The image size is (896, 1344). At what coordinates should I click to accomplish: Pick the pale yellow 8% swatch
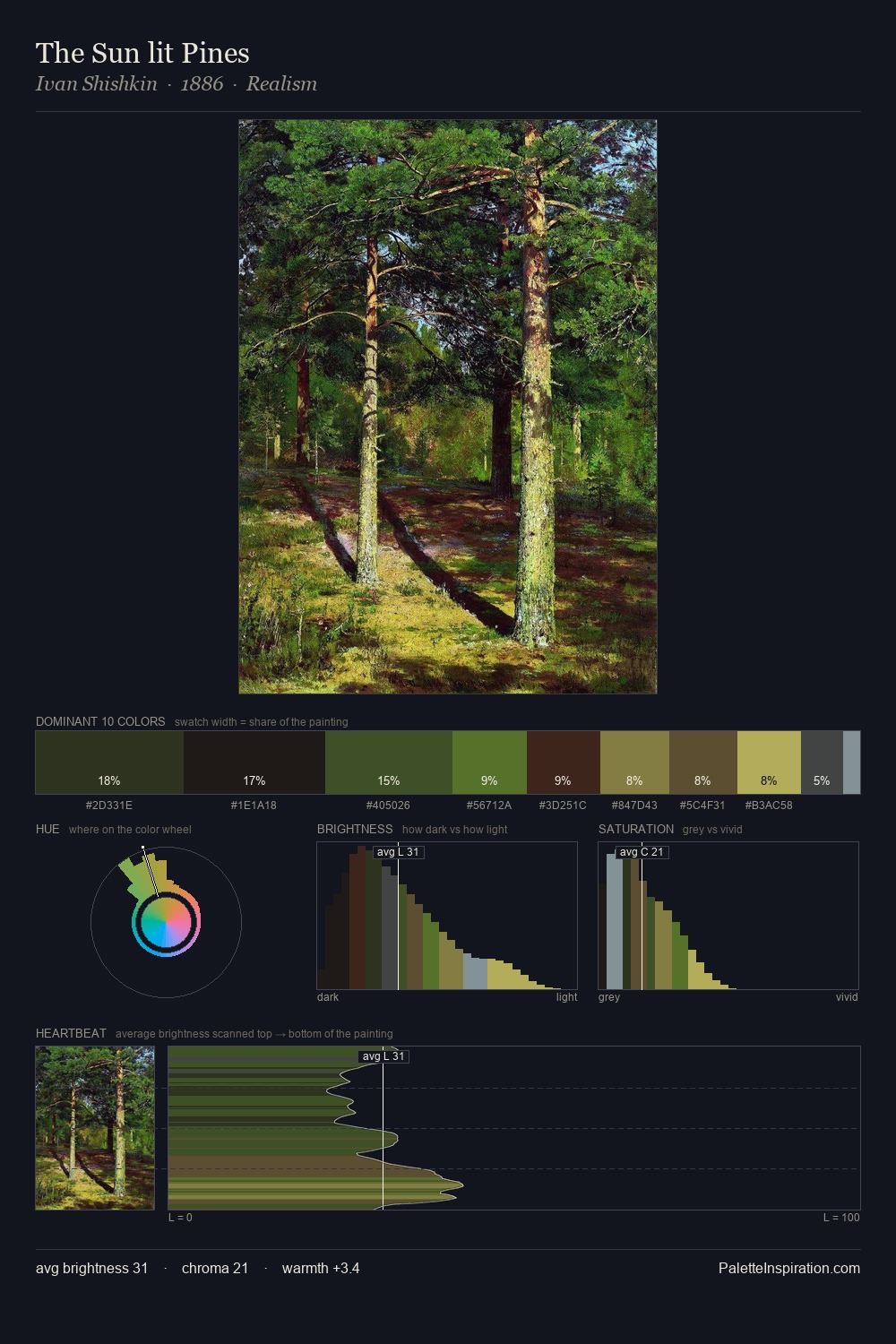coord(769,762)
